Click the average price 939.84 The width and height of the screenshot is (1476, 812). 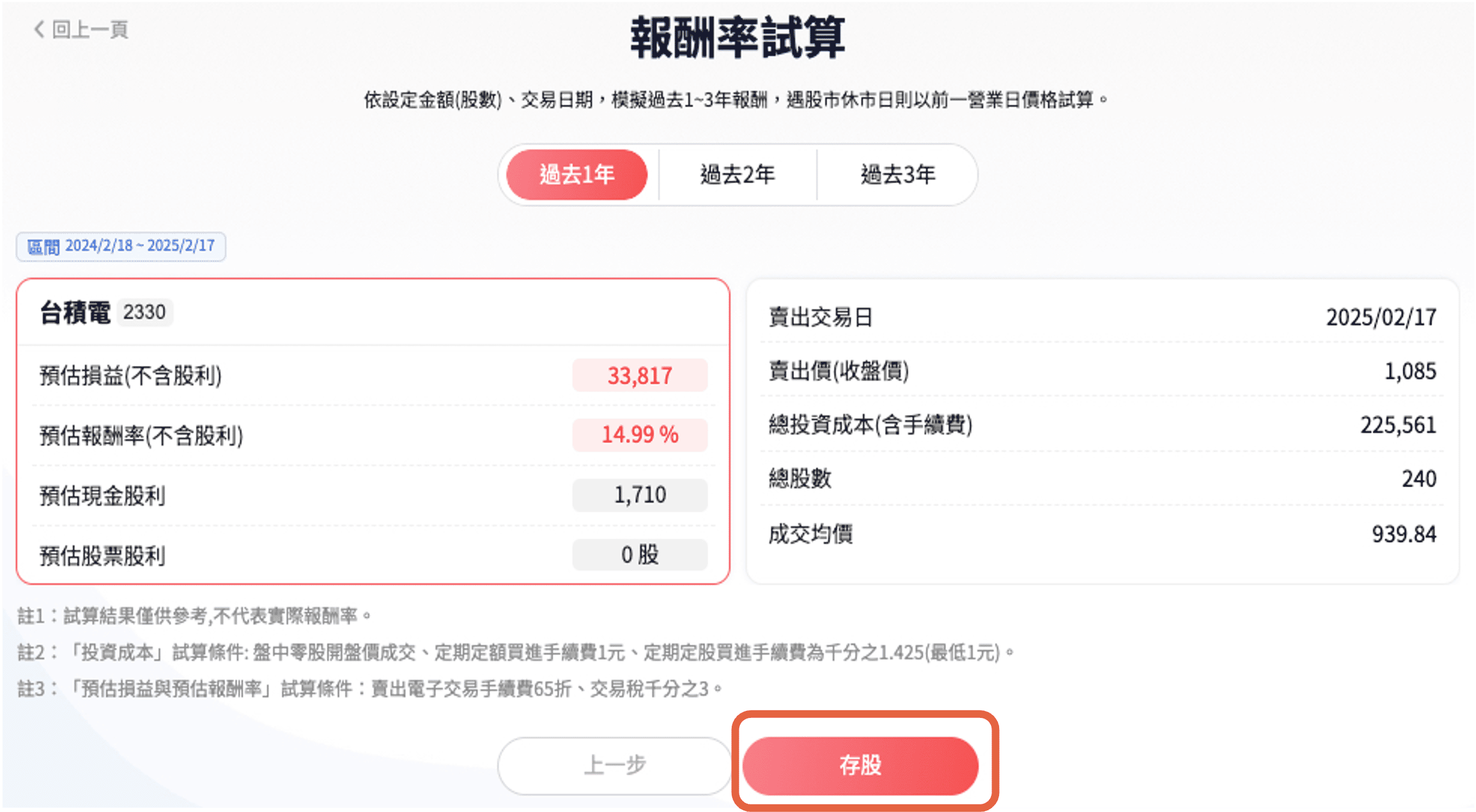click(x=1404, y=534)
